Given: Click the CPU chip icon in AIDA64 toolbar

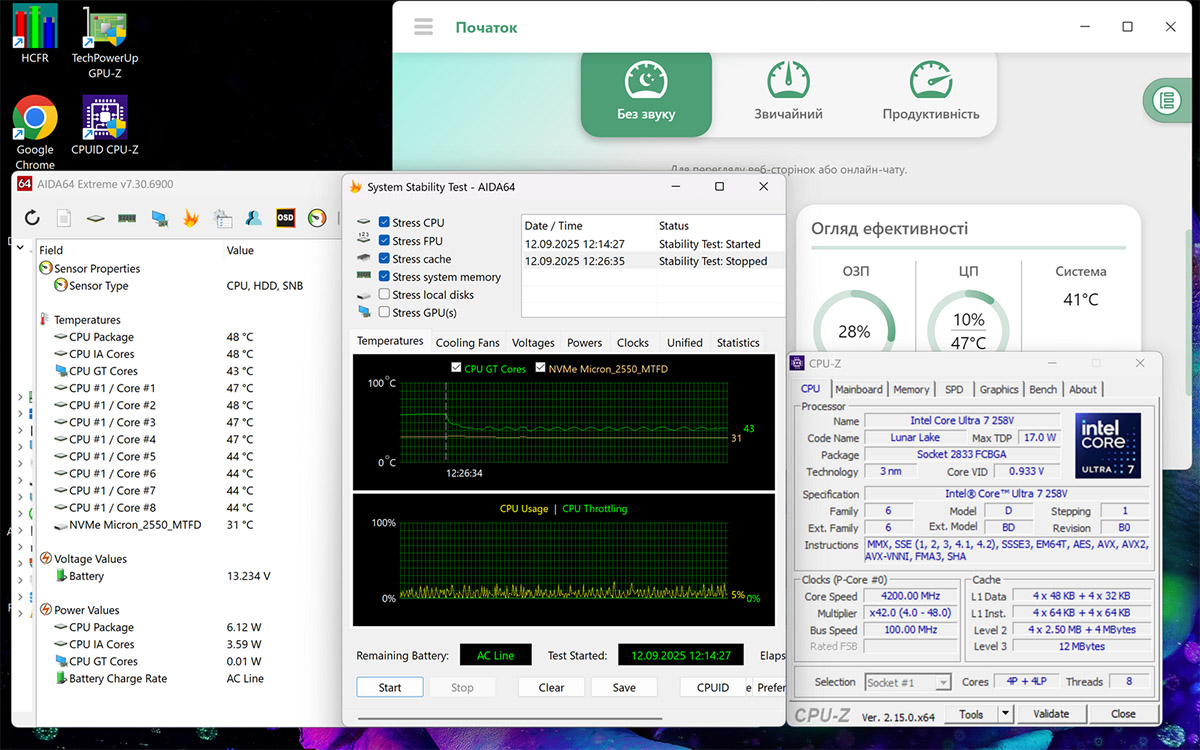Looking at the screenshot, I should pyautogui.click(x=95, y=218).
